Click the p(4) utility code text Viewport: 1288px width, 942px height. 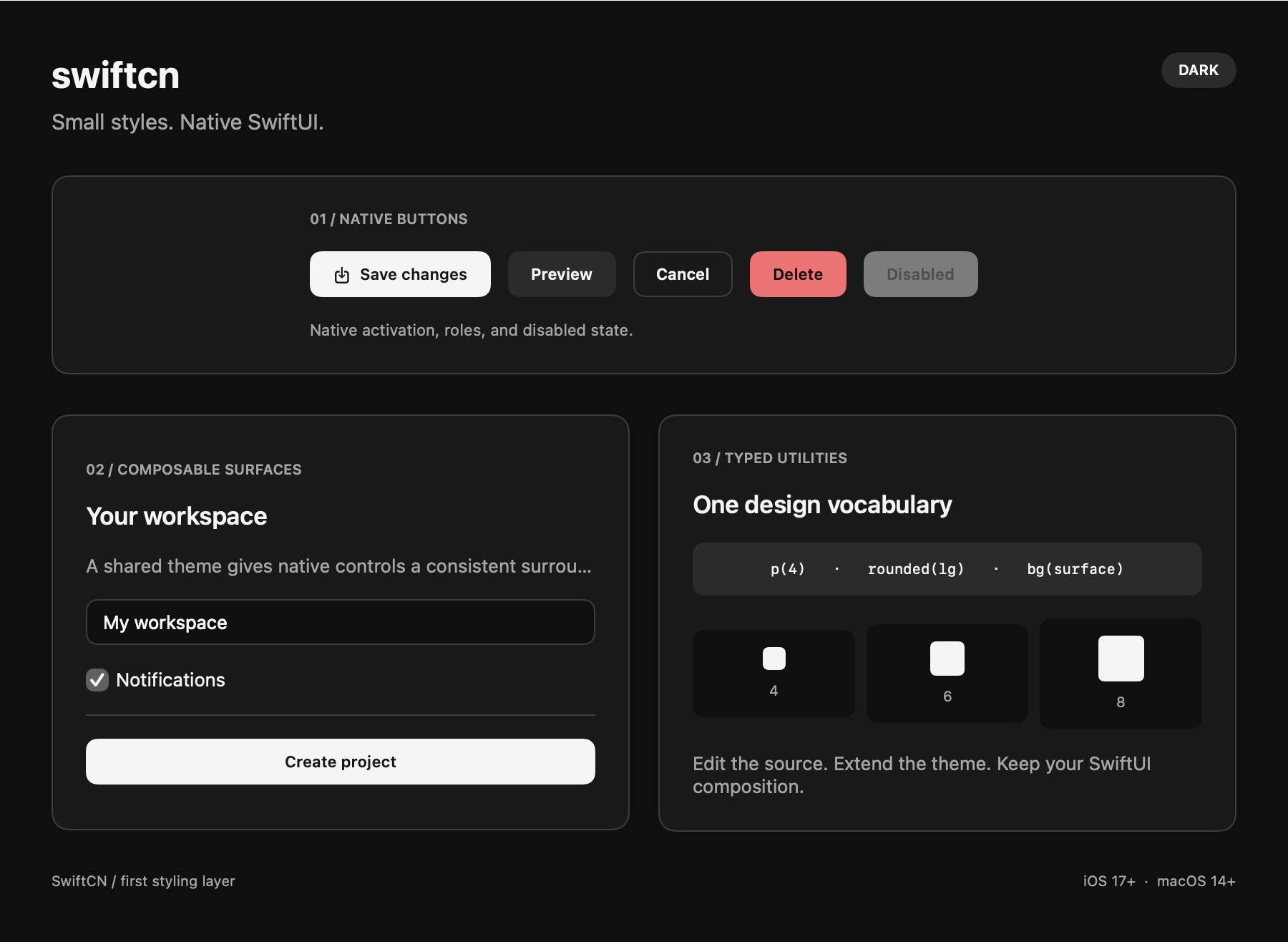(788, 569)
